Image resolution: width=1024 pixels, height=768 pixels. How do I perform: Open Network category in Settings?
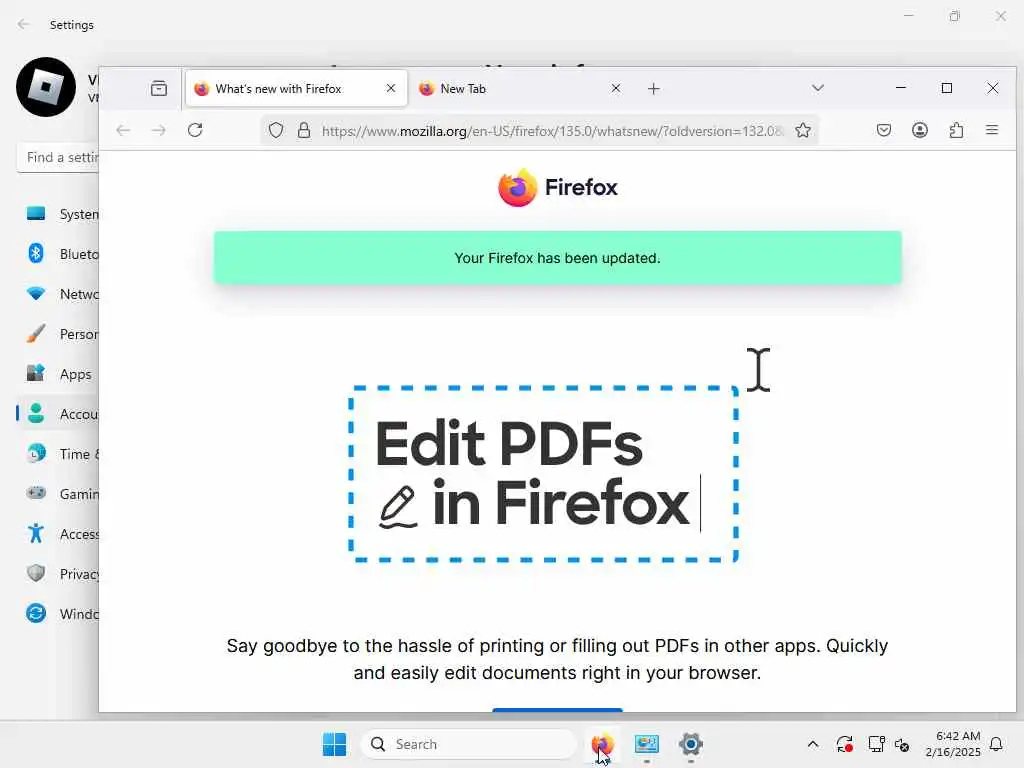pos(59,294)
